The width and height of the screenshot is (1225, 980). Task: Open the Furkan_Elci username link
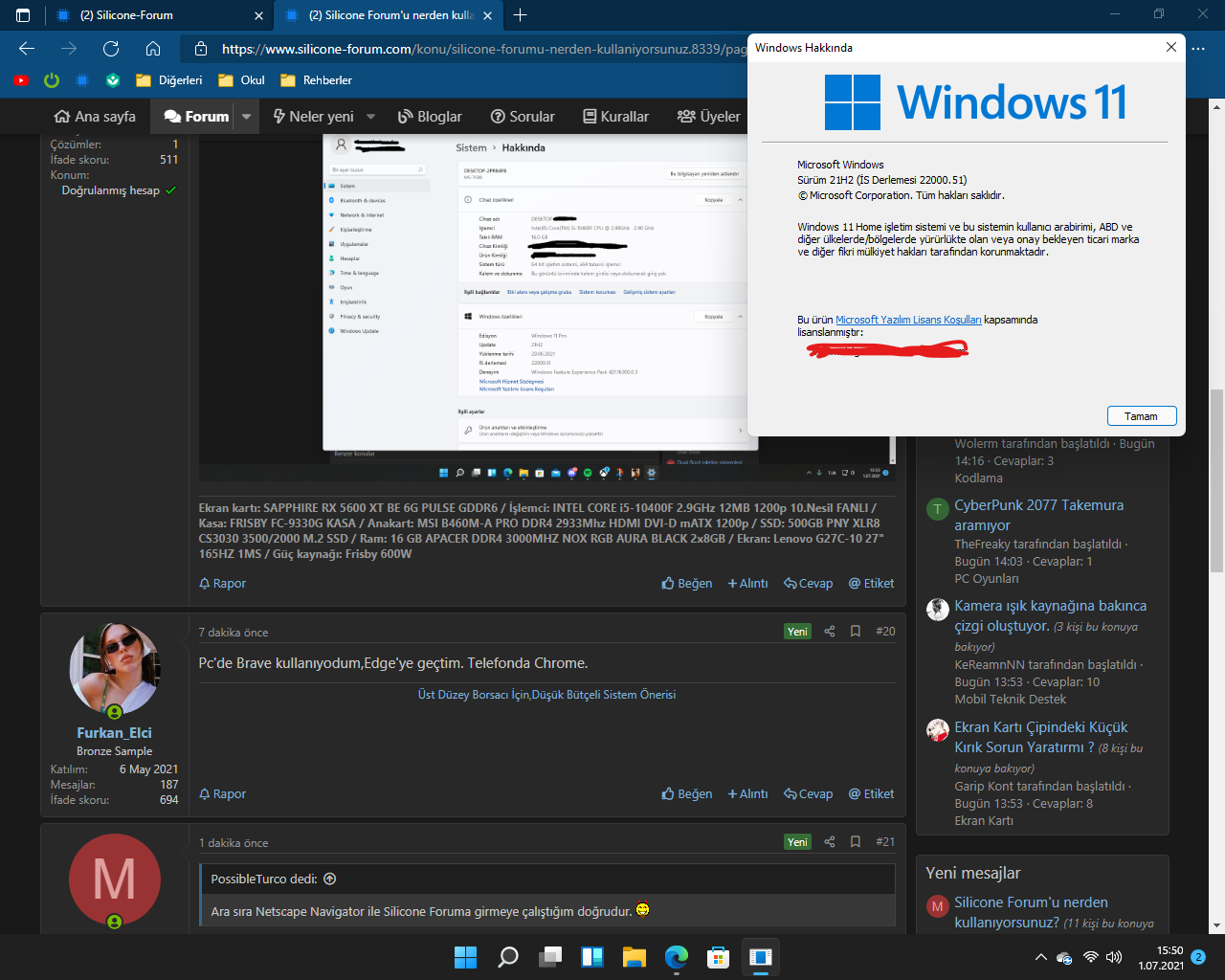pos(115,733)
